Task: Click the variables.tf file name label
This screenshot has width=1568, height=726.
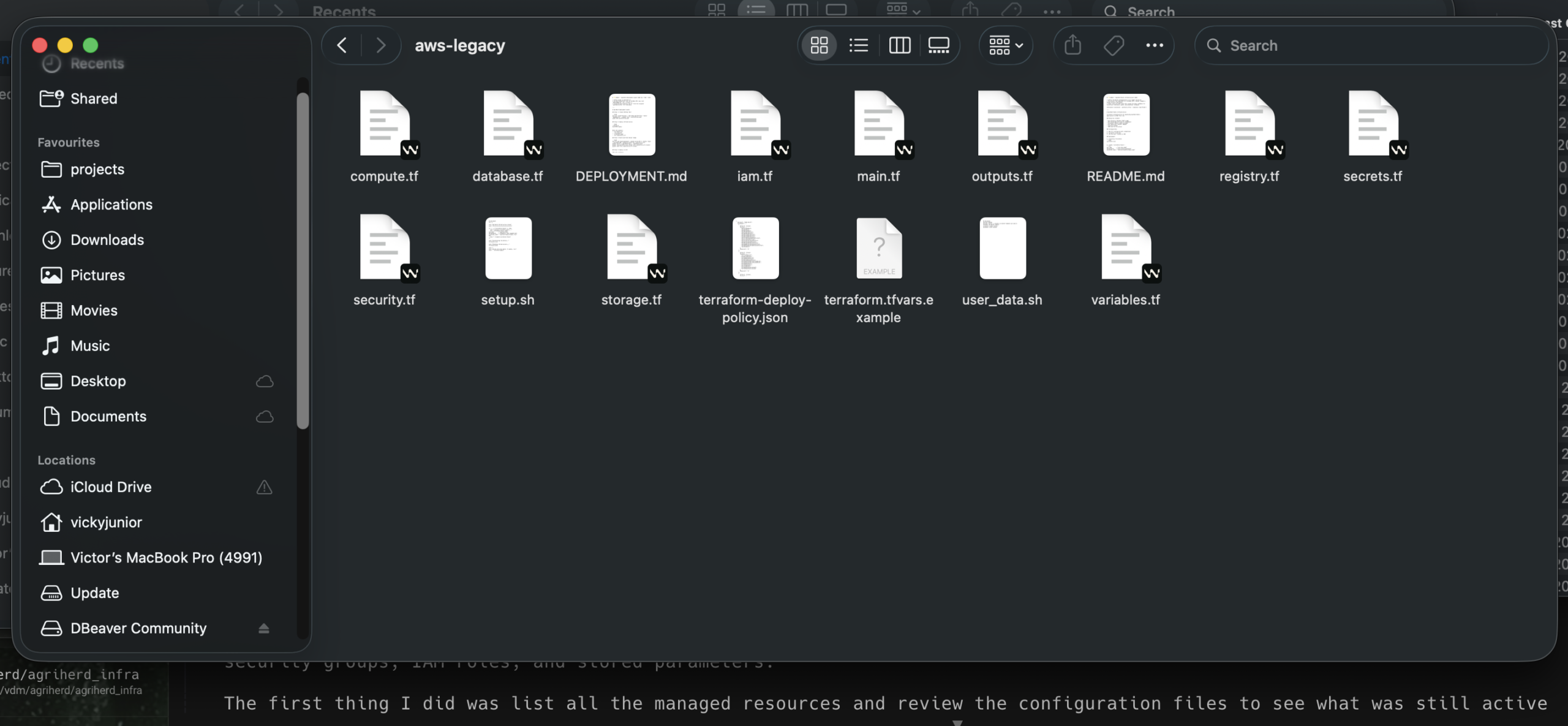Action: (x=1126, y=300)
